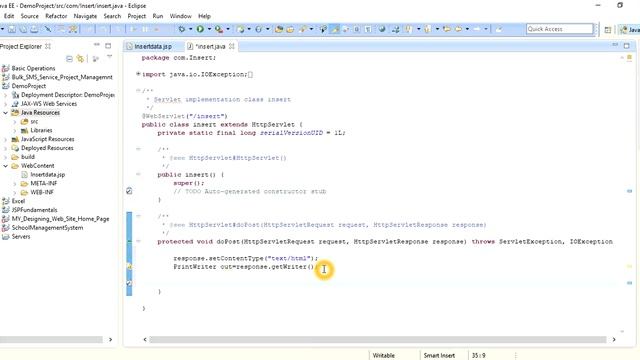Click the Suspend debug toolbar icon
This screenshot has height=360, width=640.
click(x=145, y=29)
